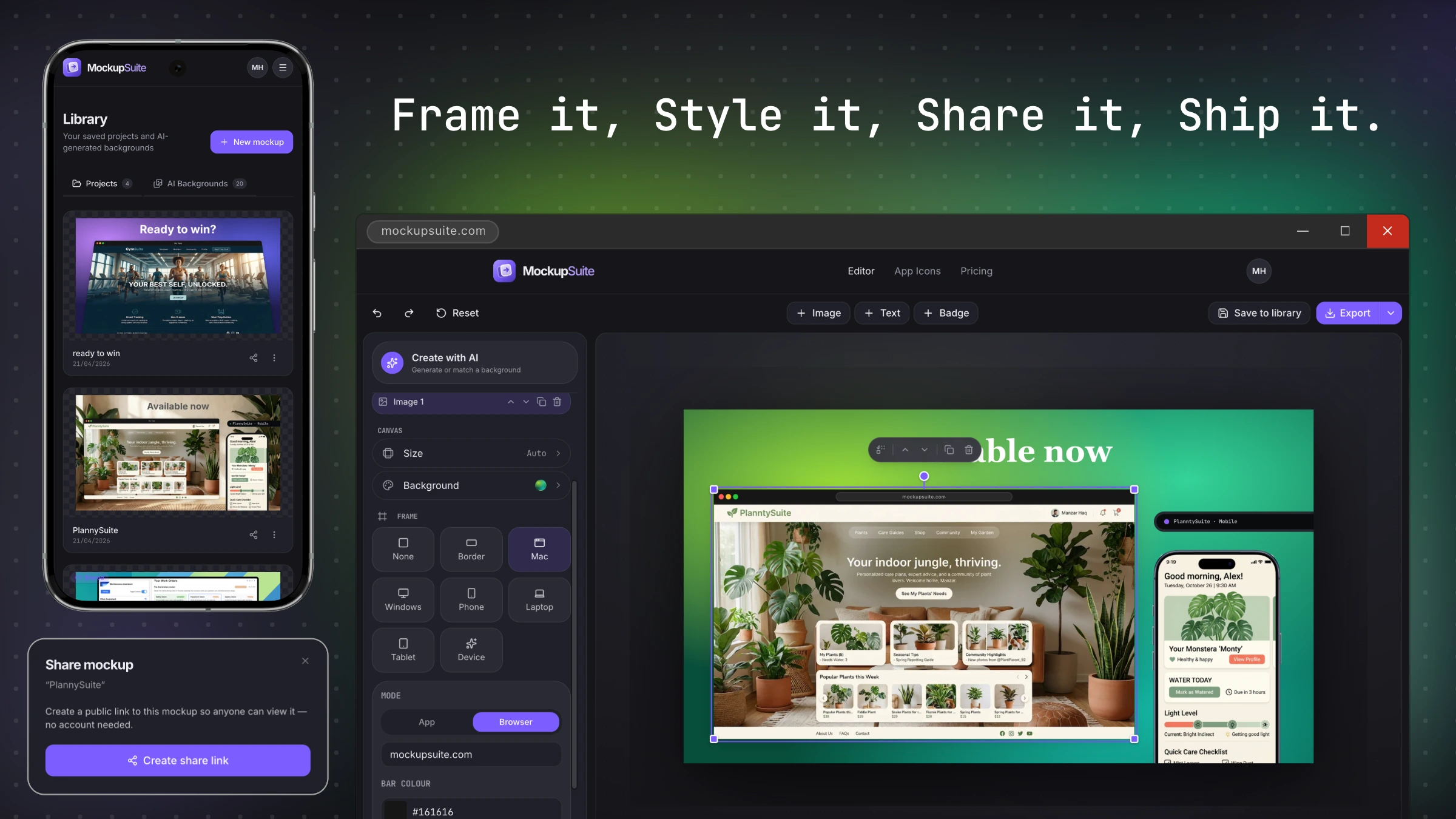This screenshot has width=1456, height=819.
Task: Delete the Image 1 layer
Action: [x=558, y=402]
